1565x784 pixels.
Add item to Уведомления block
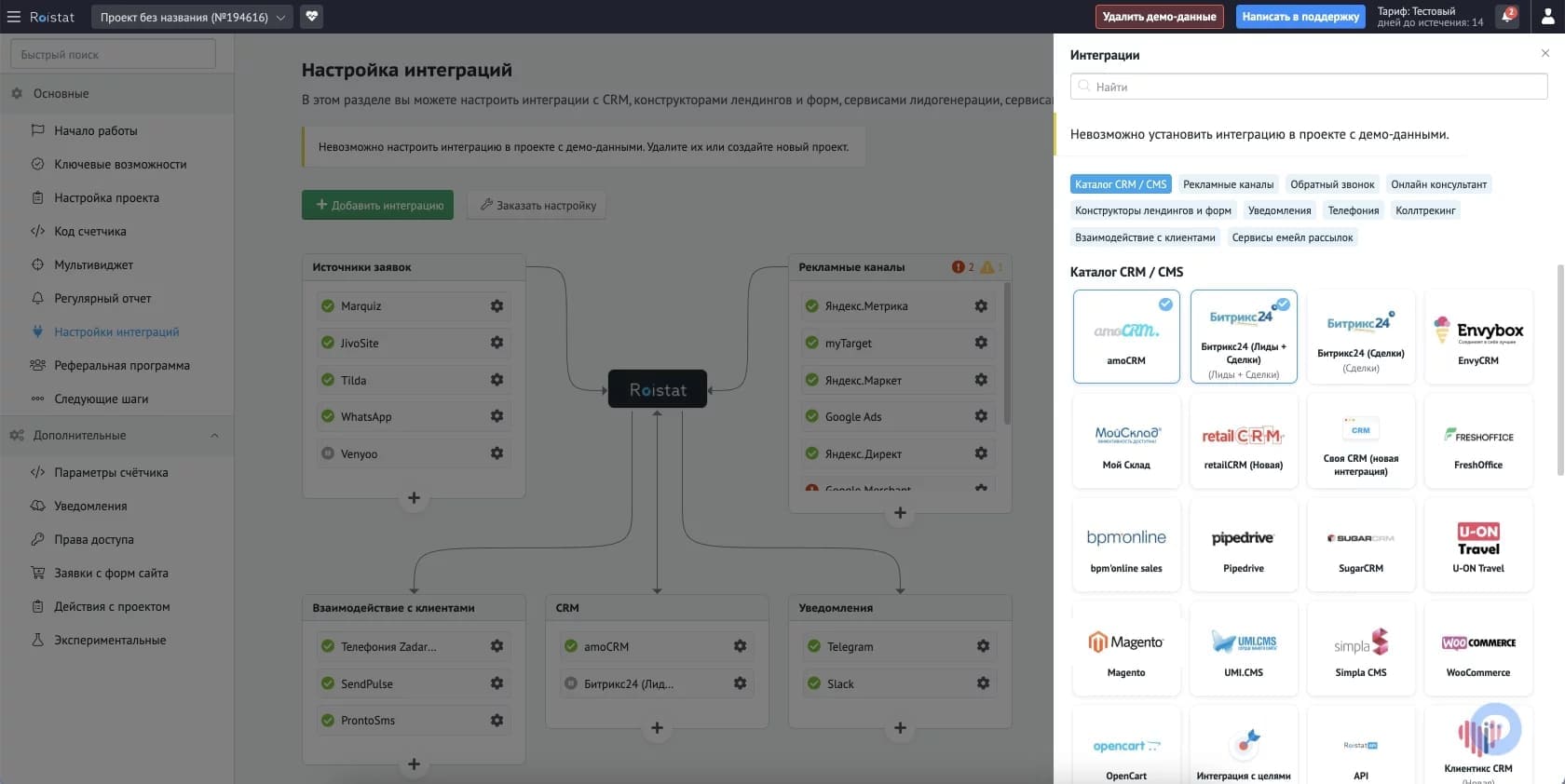click(x=900, y=728)
